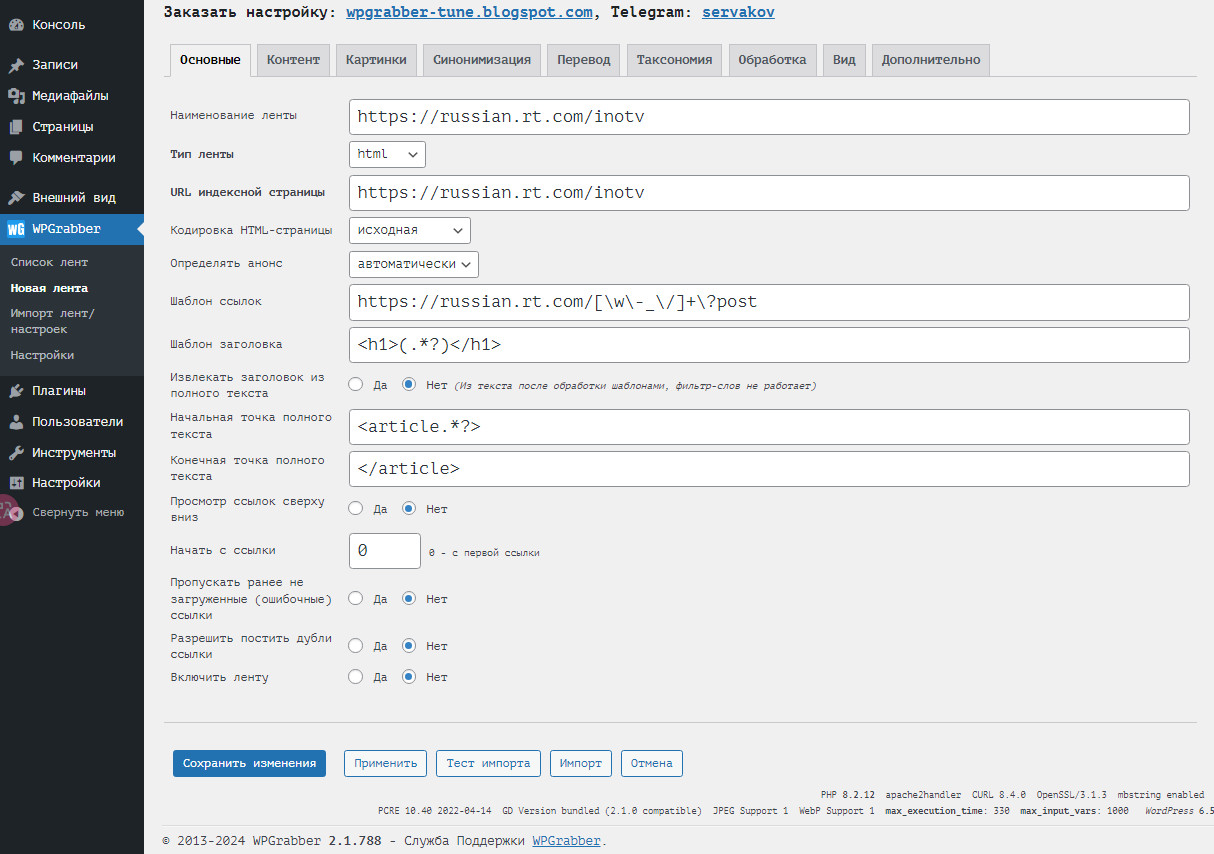
Task: Focus the Начальная точка полного текста field
Action: pyautogui.click(x=769, y=426)
